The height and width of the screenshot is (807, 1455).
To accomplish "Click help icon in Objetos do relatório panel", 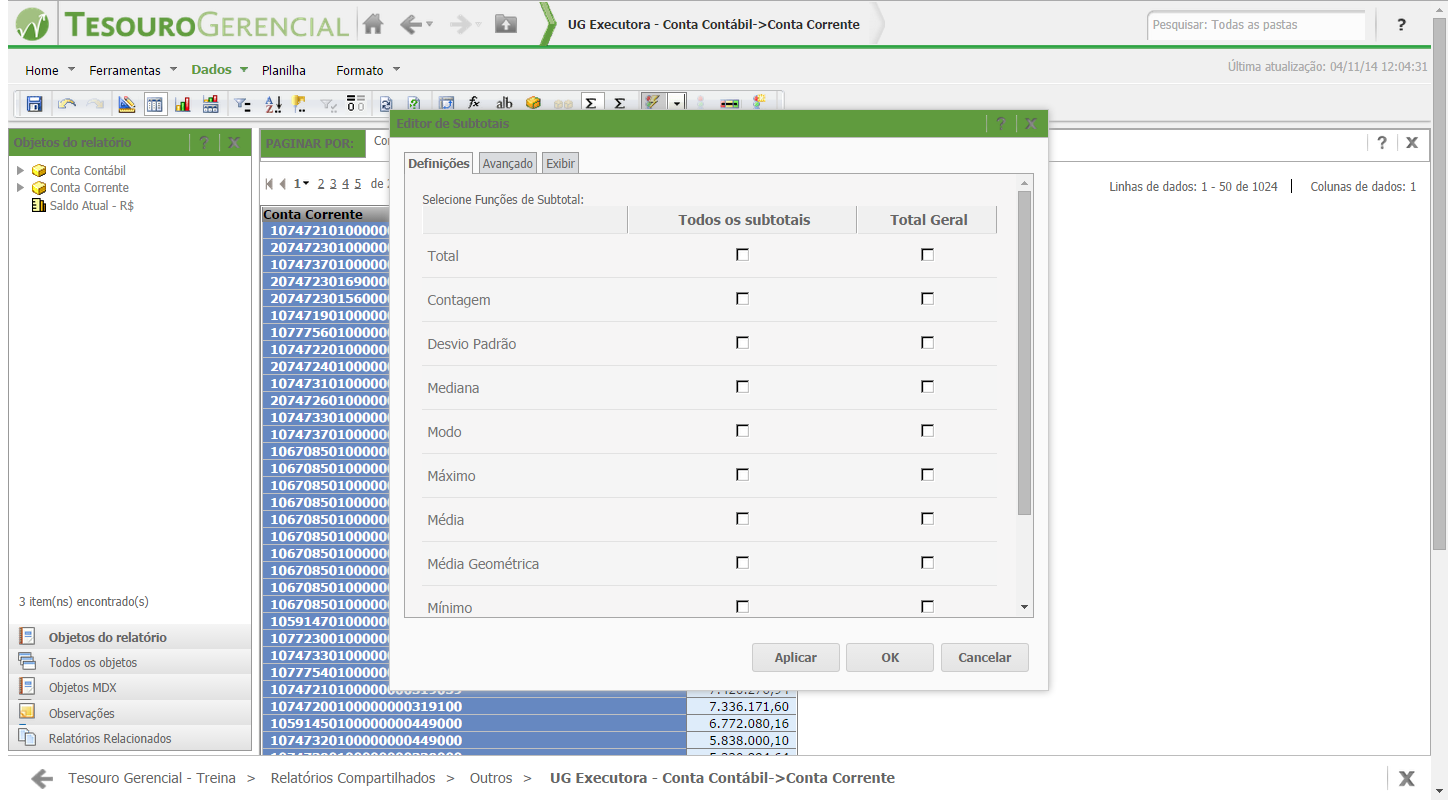I will (x=204, y=143).
